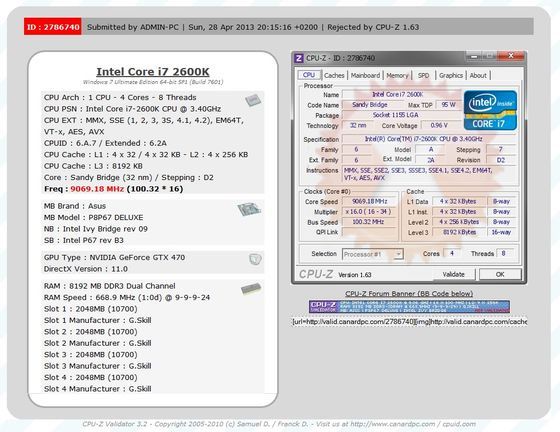Click the Bus Speed 100.32 MHz field
The image size is (560, 432).
pyautogui.click(x=369, y=222)
